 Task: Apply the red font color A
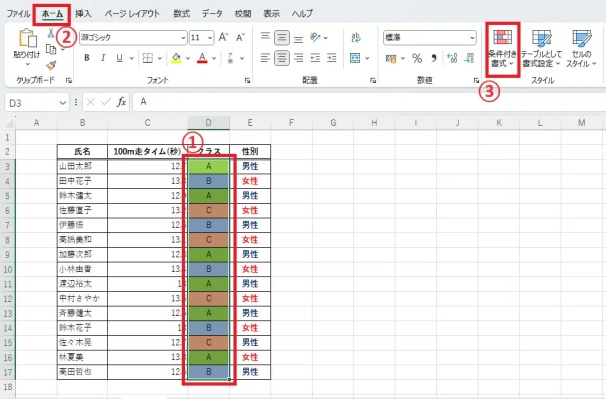(x=202, y=58)
